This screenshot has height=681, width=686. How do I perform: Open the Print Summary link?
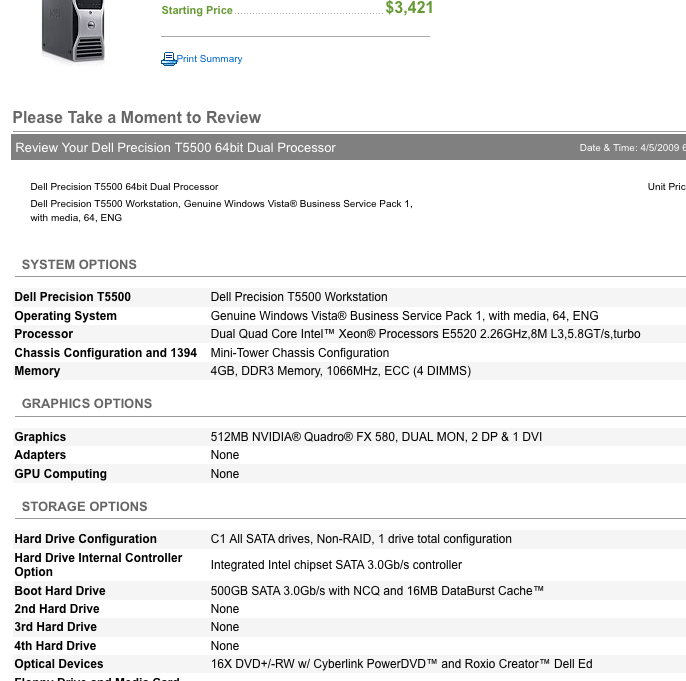(210, 59)
